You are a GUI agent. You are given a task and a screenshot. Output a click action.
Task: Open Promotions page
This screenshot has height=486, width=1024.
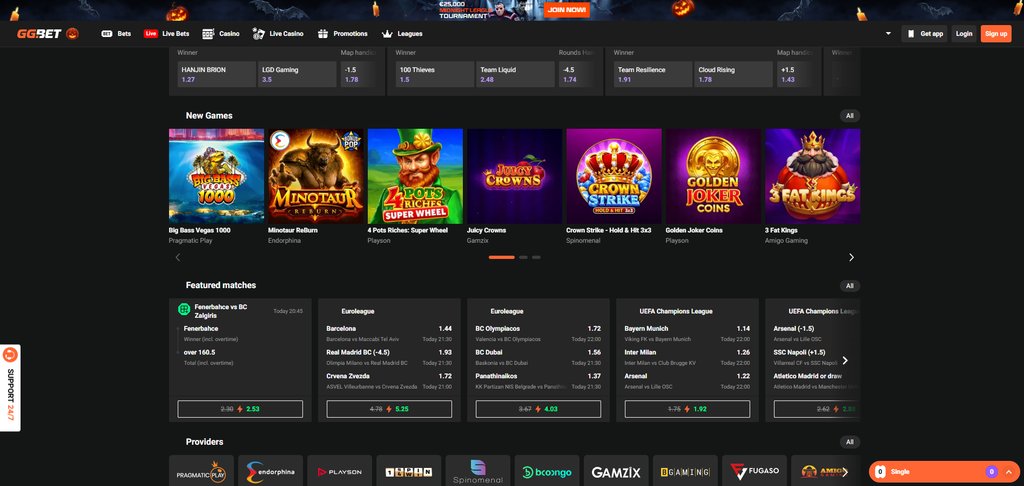click(343, 33)
